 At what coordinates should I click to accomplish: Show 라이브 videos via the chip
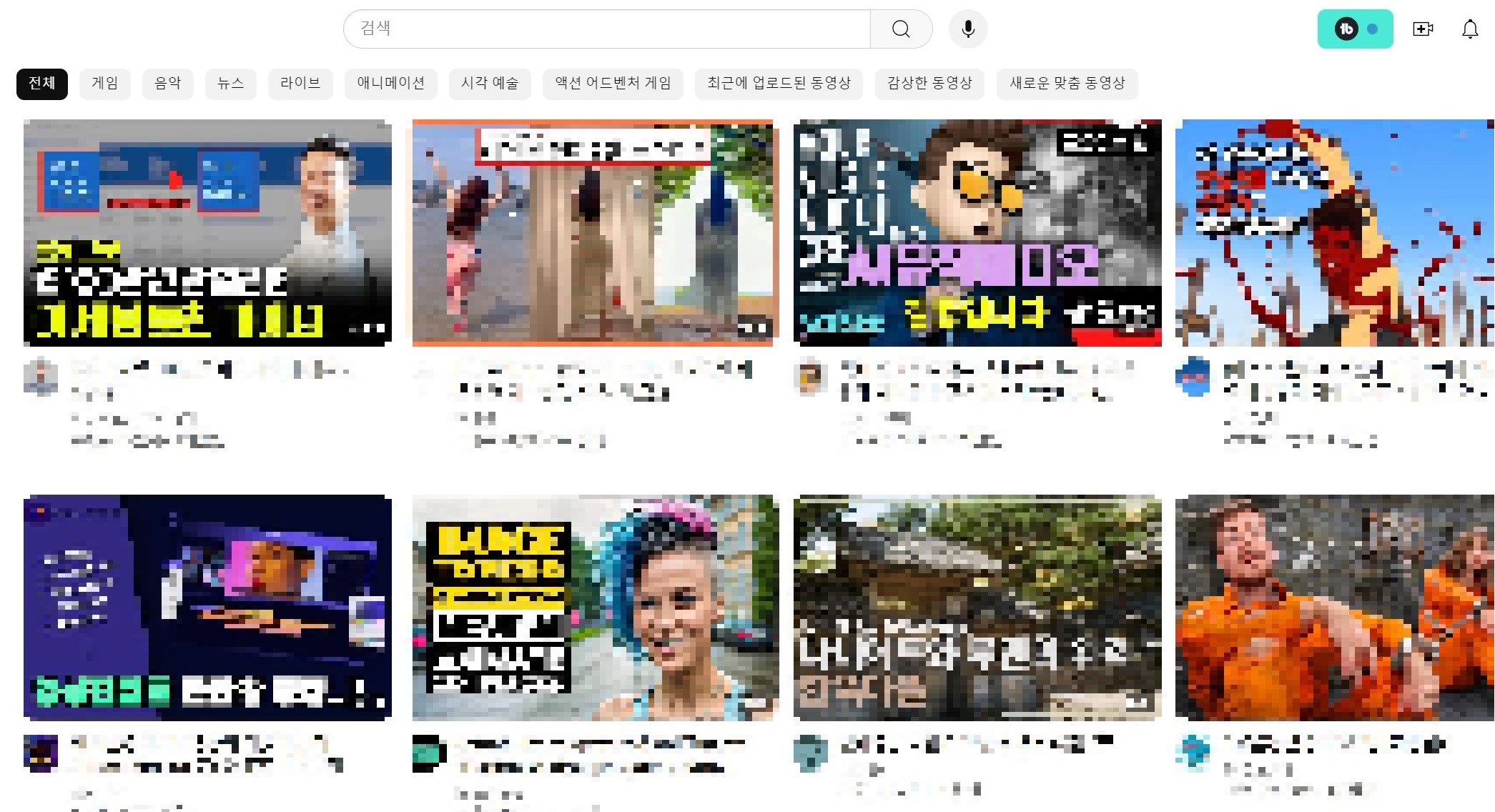[x=300, y=84]
